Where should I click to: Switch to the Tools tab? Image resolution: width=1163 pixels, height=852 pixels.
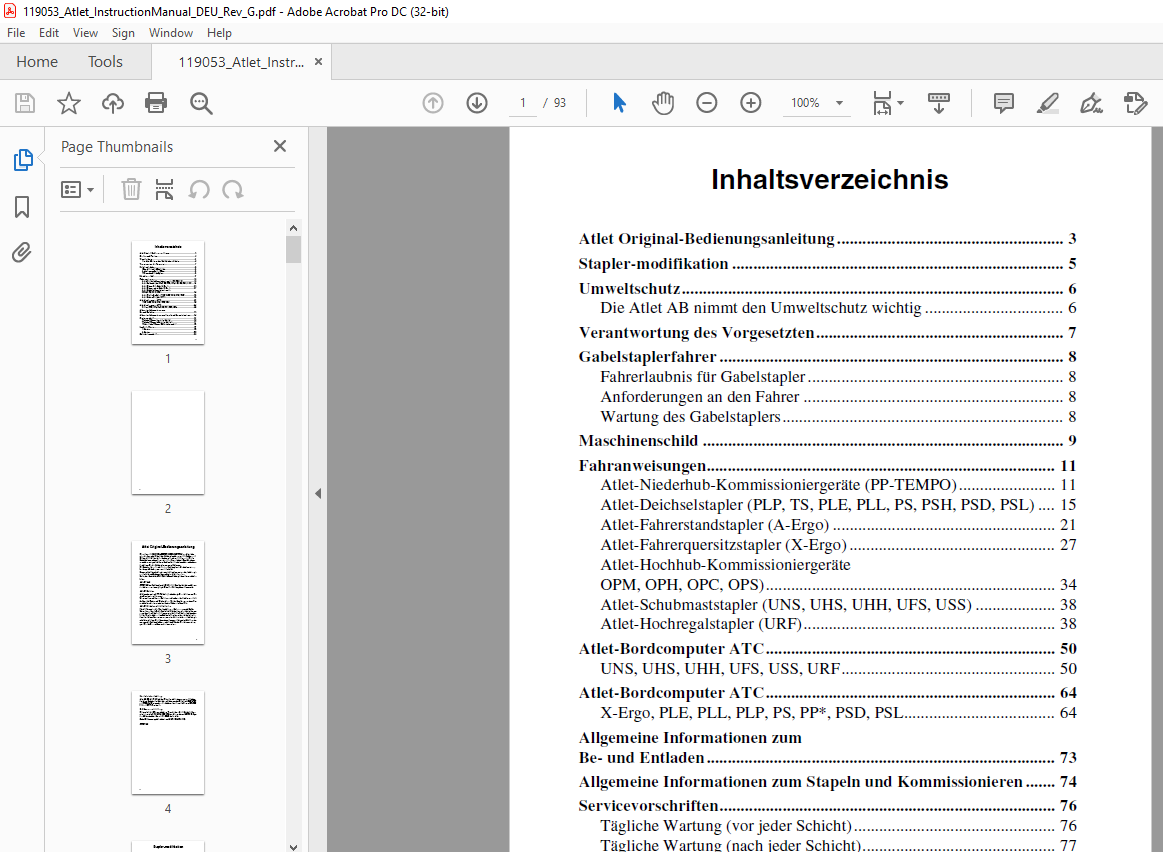[105, 62]
